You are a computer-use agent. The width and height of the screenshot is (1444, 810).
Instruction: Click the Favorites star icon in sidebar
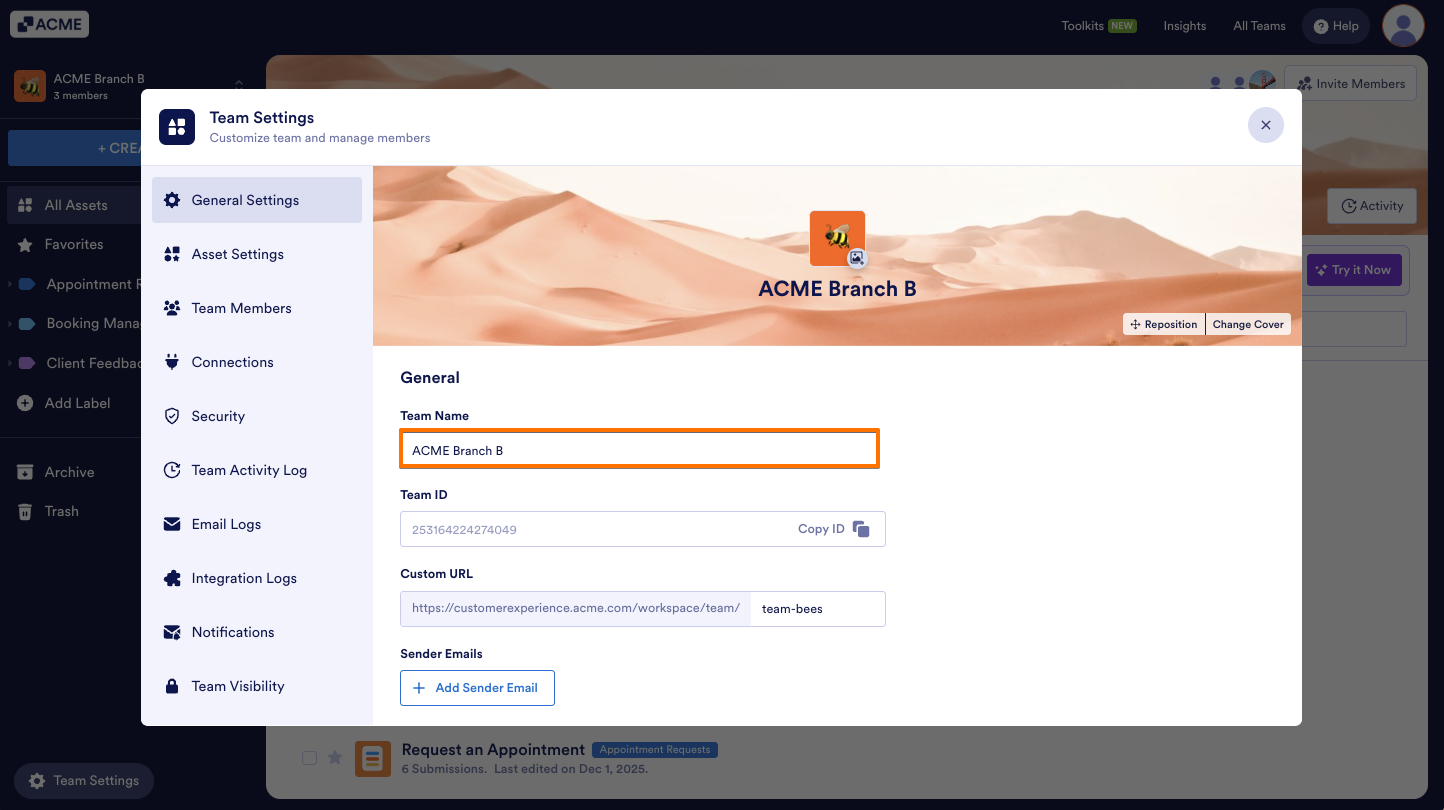tap(25, 244)
